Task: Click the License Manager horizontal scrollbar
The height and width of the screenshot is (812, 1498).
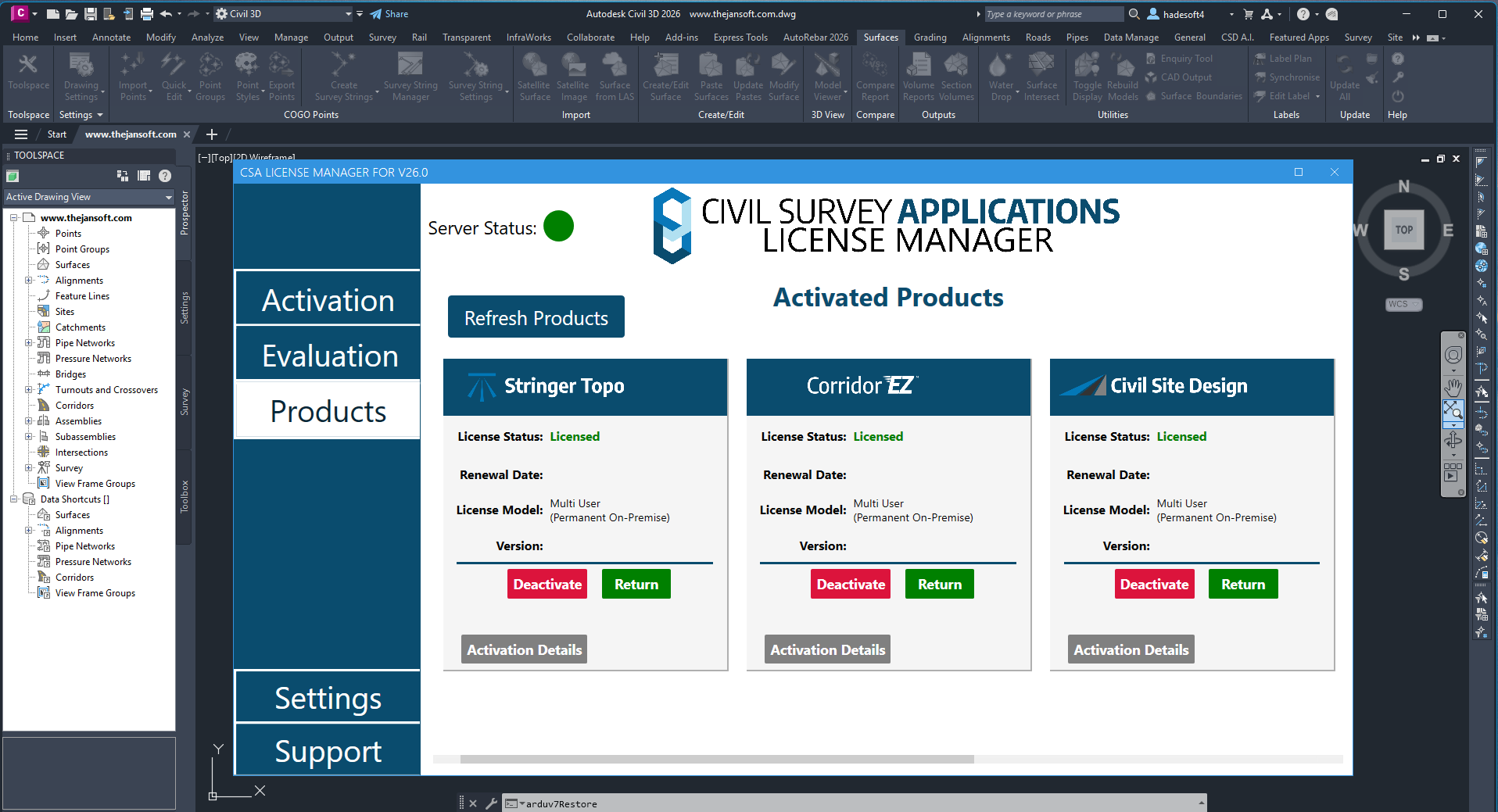Action: (x=717, y=759)
